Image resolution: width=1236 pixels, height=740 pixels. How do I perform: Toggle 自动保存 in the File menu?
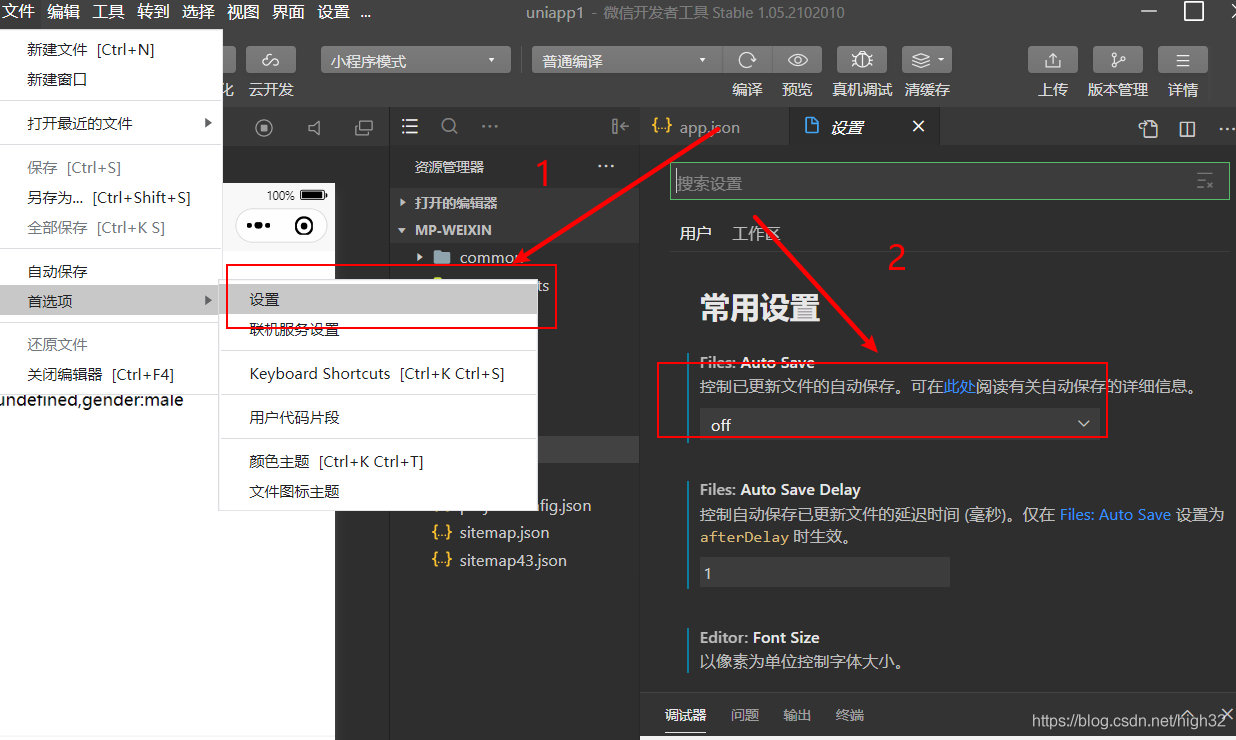[60, 270]
